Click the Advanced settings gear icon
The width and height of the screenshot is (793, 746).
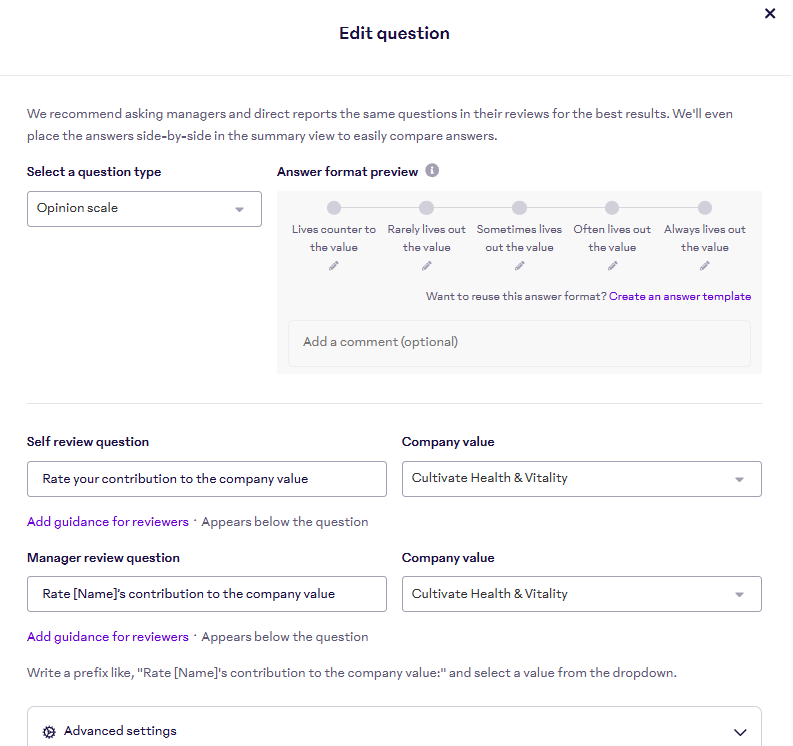49,732
